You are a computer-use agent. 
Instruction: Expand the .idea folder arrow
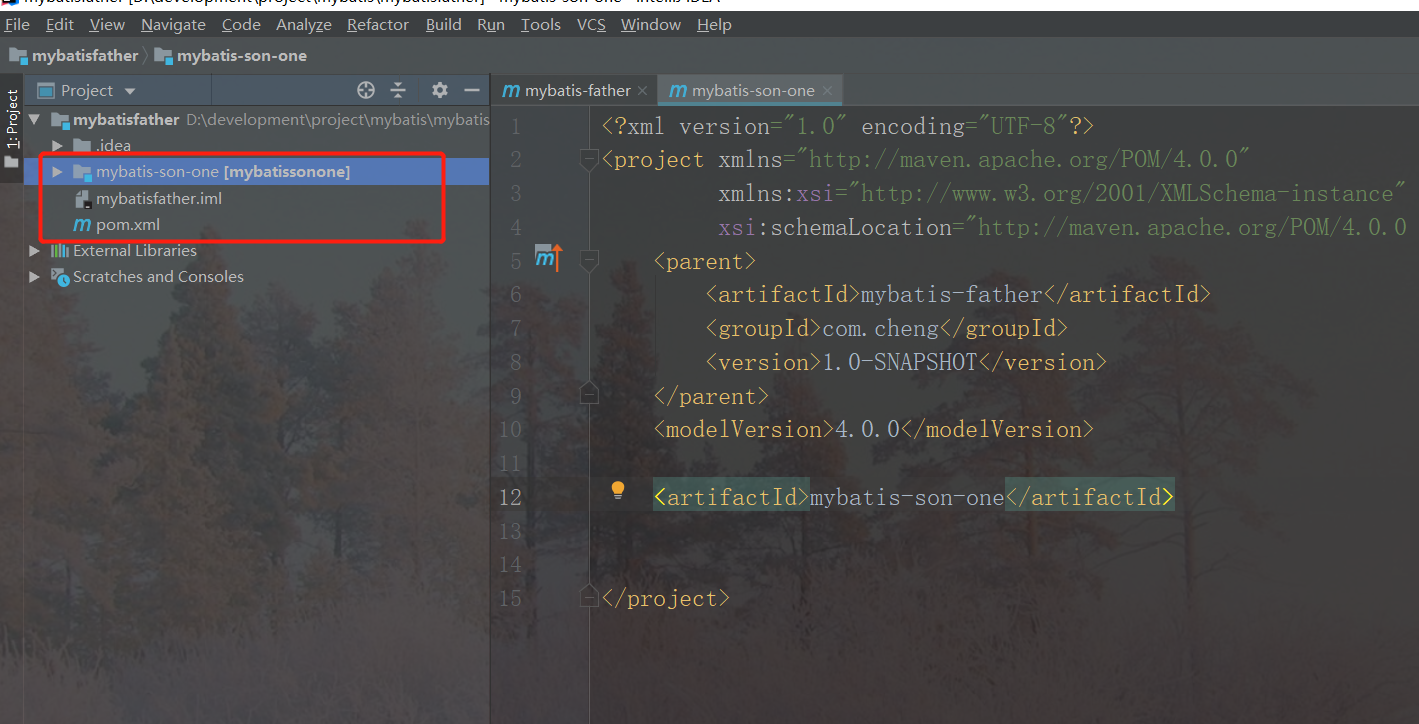[58, 146]
